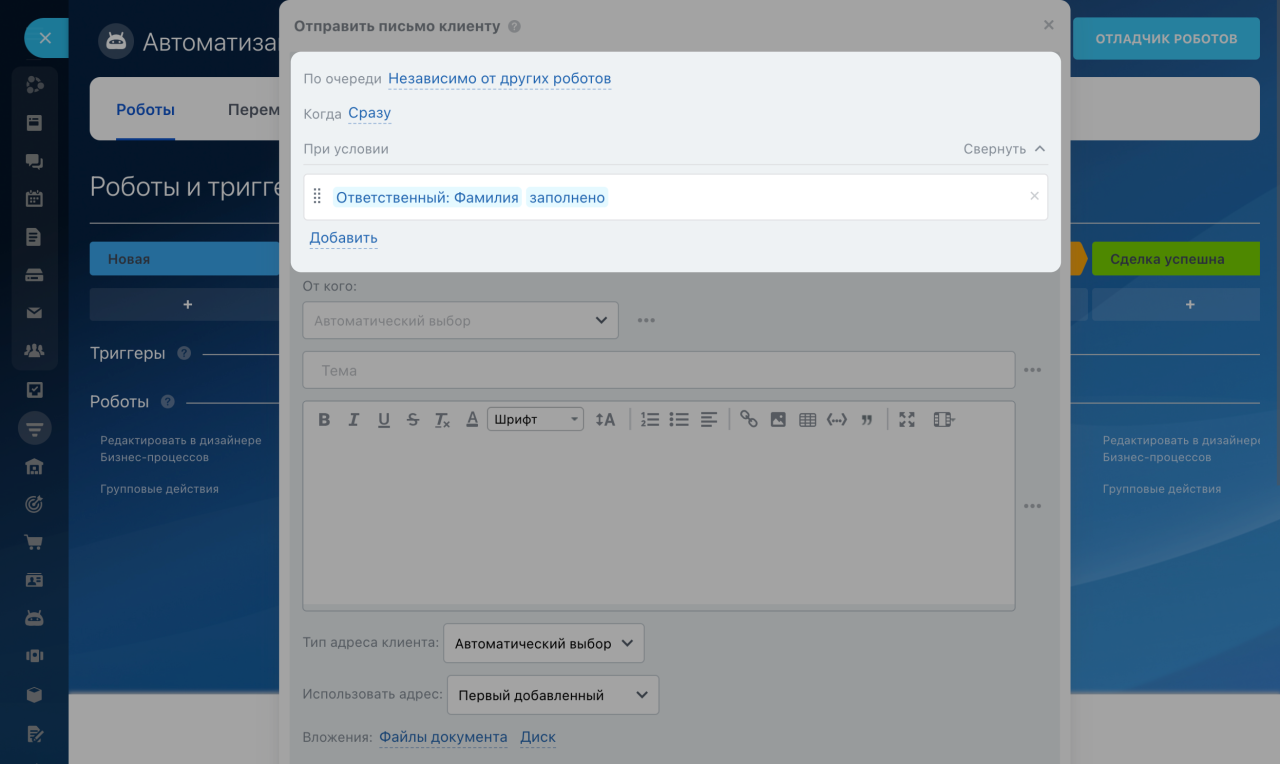Viewport: 1280px width, 764px height.
Task: Select the 'Новая' deal stage
Action: [184, 258]
